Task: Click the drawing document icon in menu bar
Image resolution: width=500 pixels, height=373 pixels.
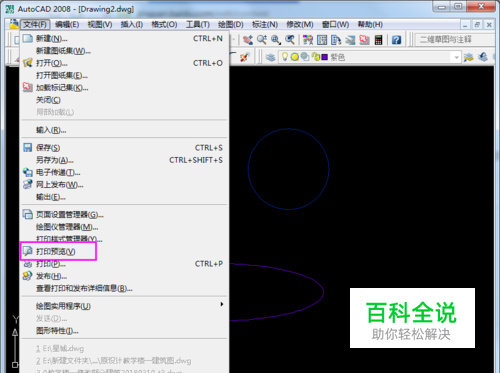Action: click(x=14, y=24)
